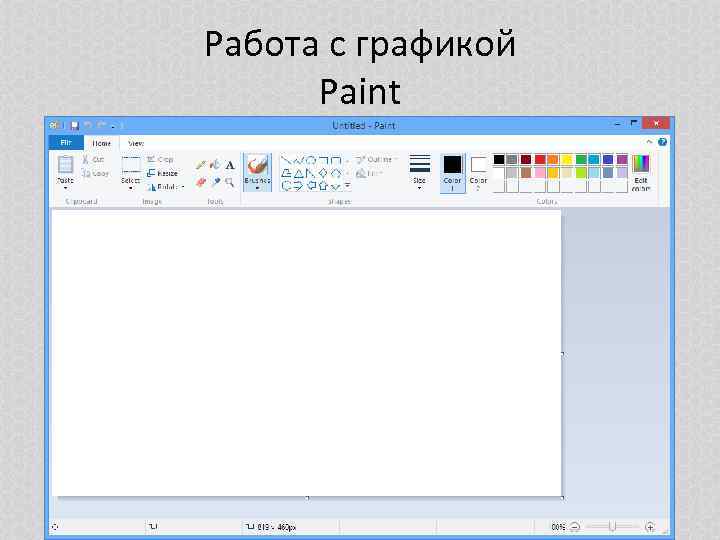Switch to the View tab
This screenshot has width=720, height=540.
tap(136, 143)
